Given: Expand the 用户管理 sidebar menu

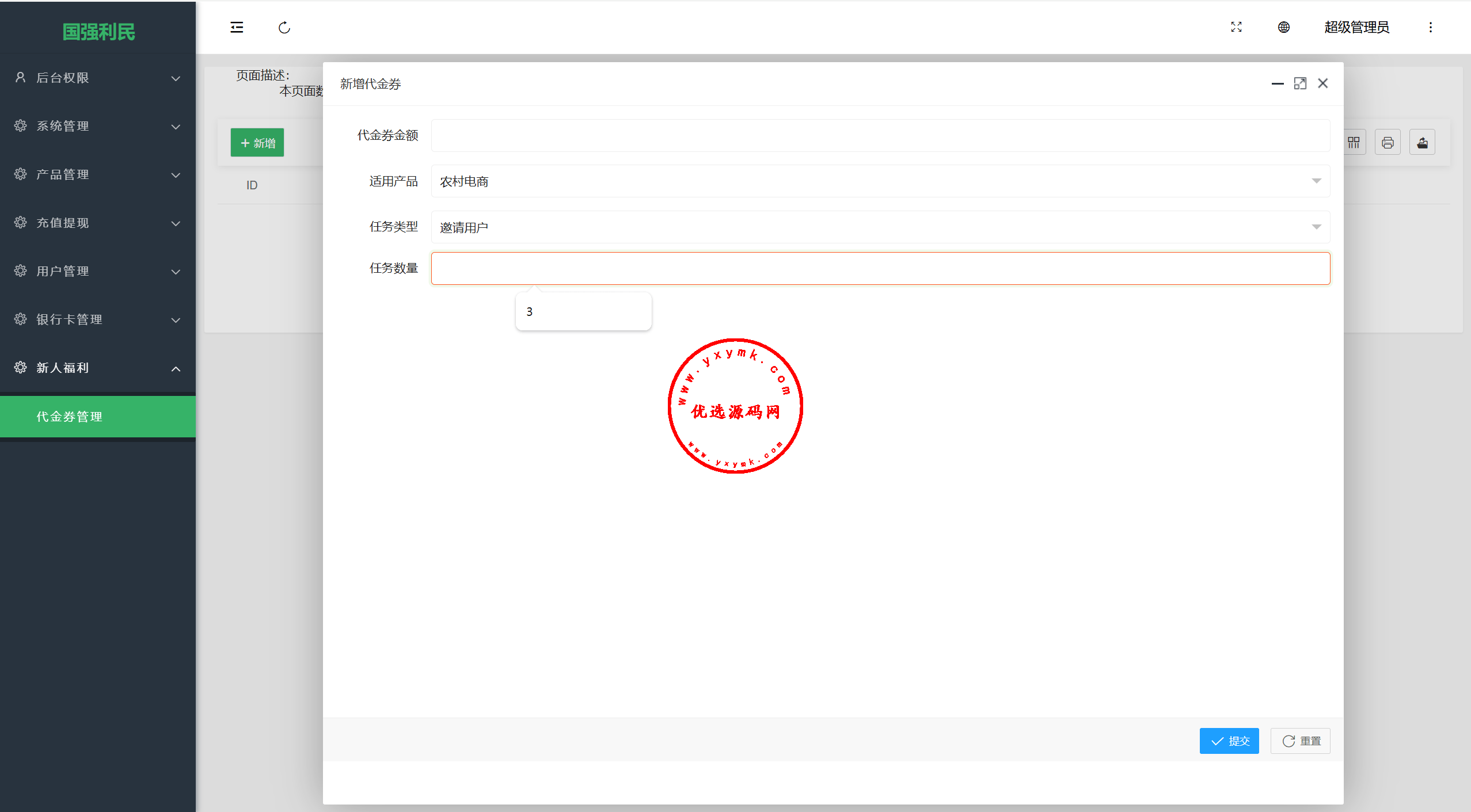Looking at the screenshot, I should point(98,271).
